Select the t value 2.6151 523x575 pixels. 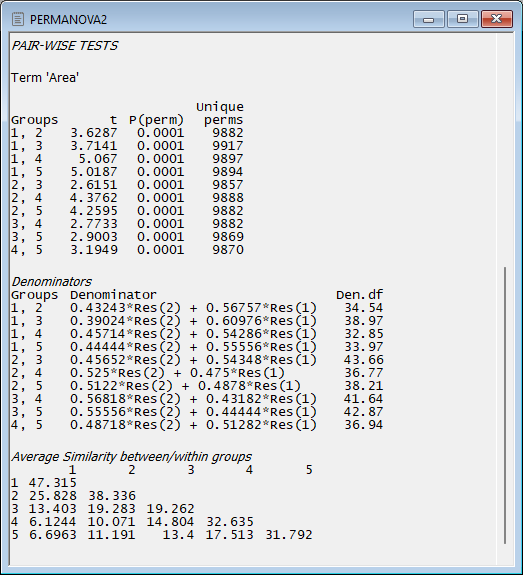point(94,185)
